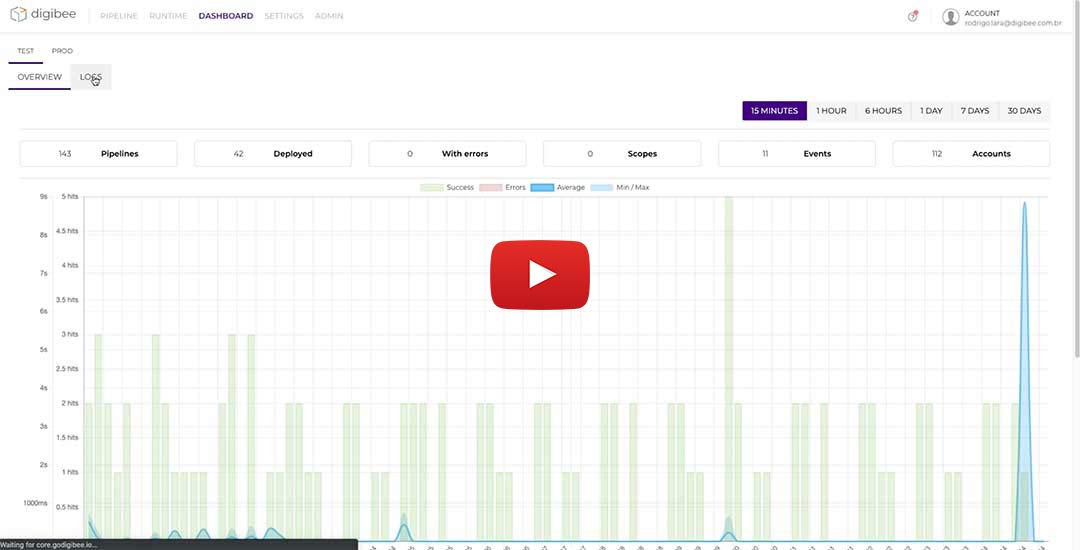Set time range to 7 DAYS

click(975, 111)
